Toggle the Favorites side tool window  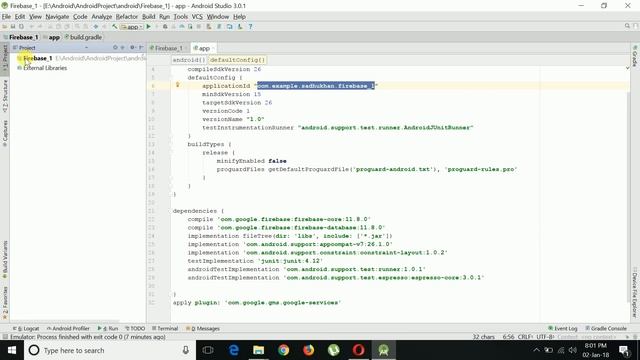click(5, 302)
